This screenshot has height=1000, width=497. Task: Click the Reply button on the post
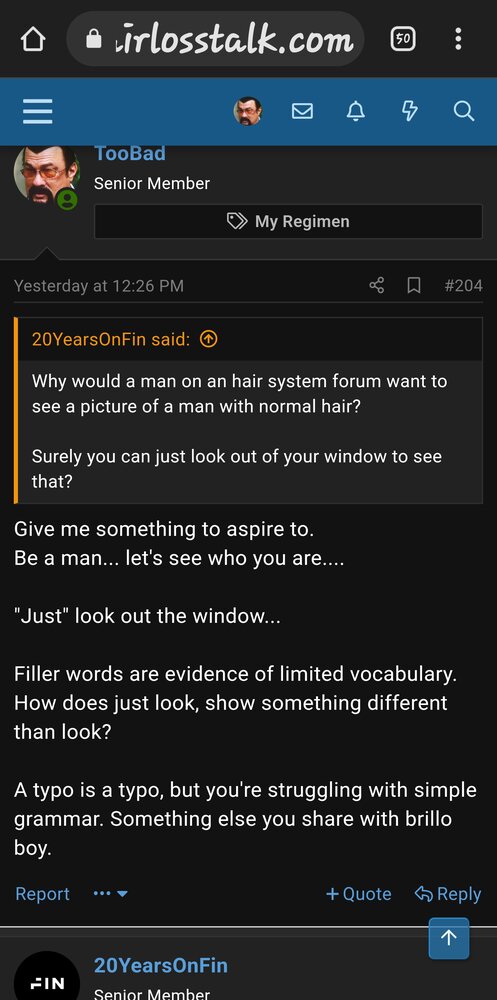point(448,894)
